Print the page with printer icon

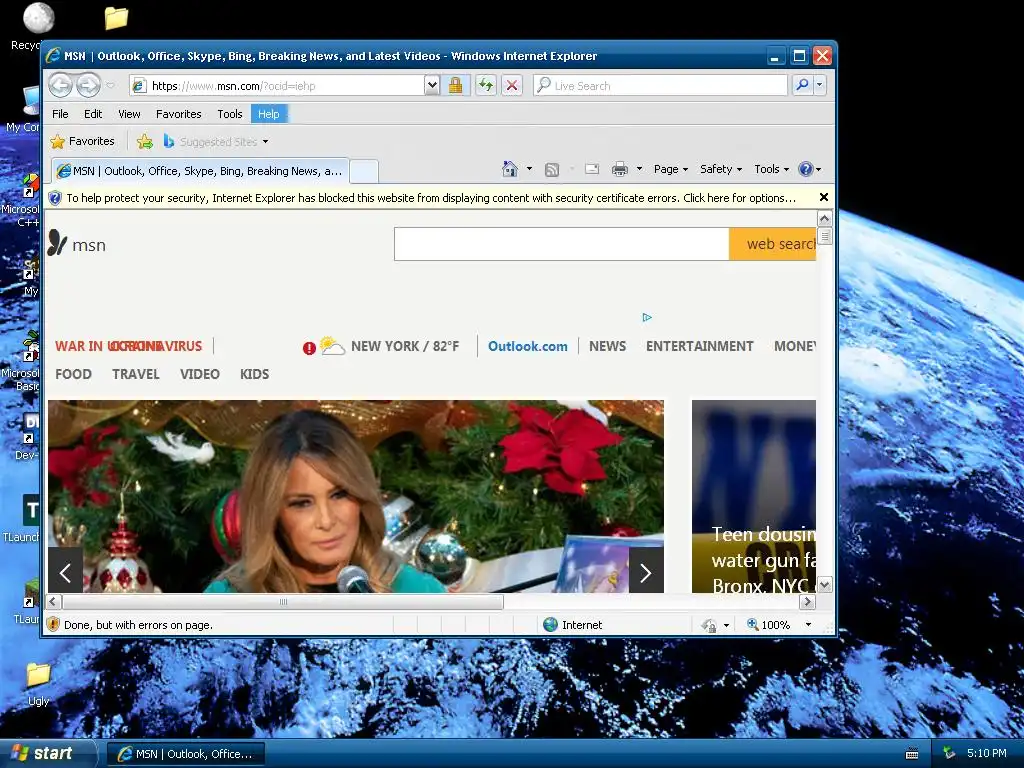coord(619,169)
